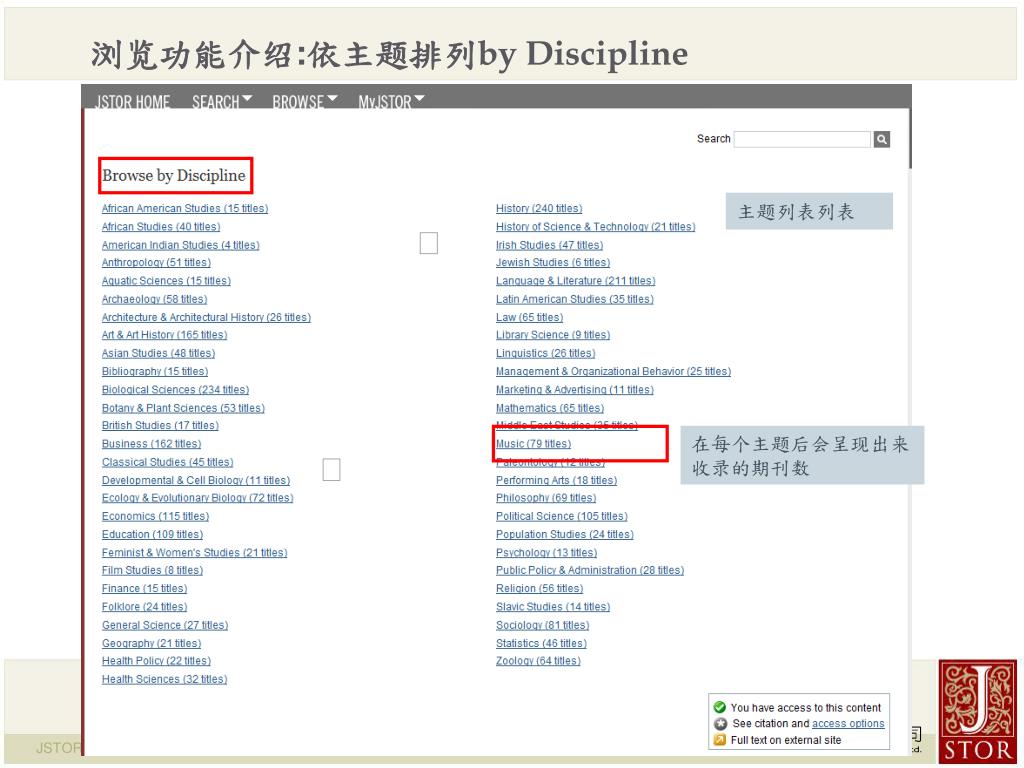Open Geography (21 titles) link
Viewport: 1024px width, 768px height.
(151, 644)
